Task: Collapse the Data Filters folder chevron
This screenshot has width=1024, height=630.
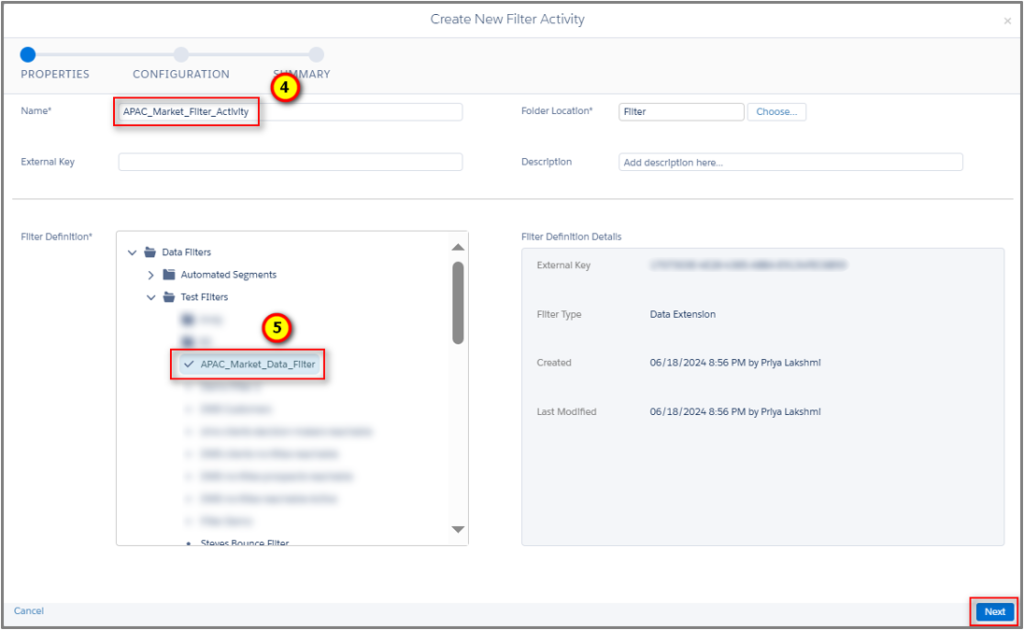Action: tap(132, 252)
